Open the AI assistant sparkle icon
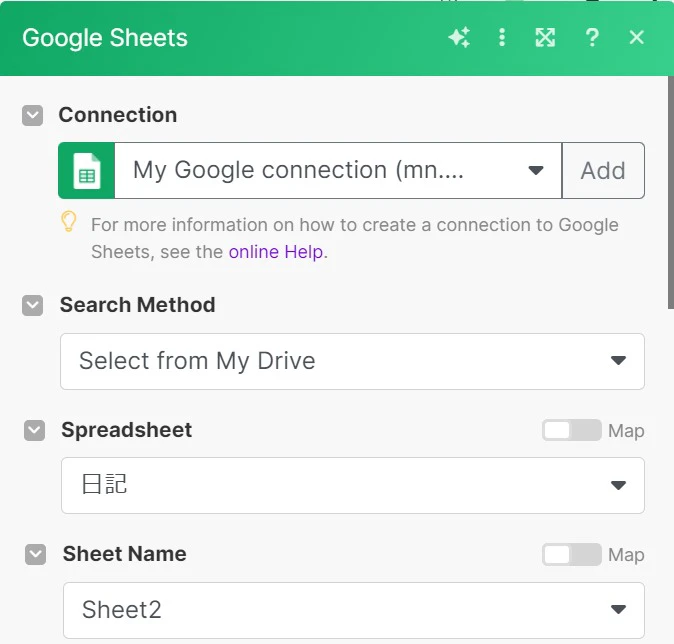Screen dimensions: 674x644 click(x=459, y=37)
